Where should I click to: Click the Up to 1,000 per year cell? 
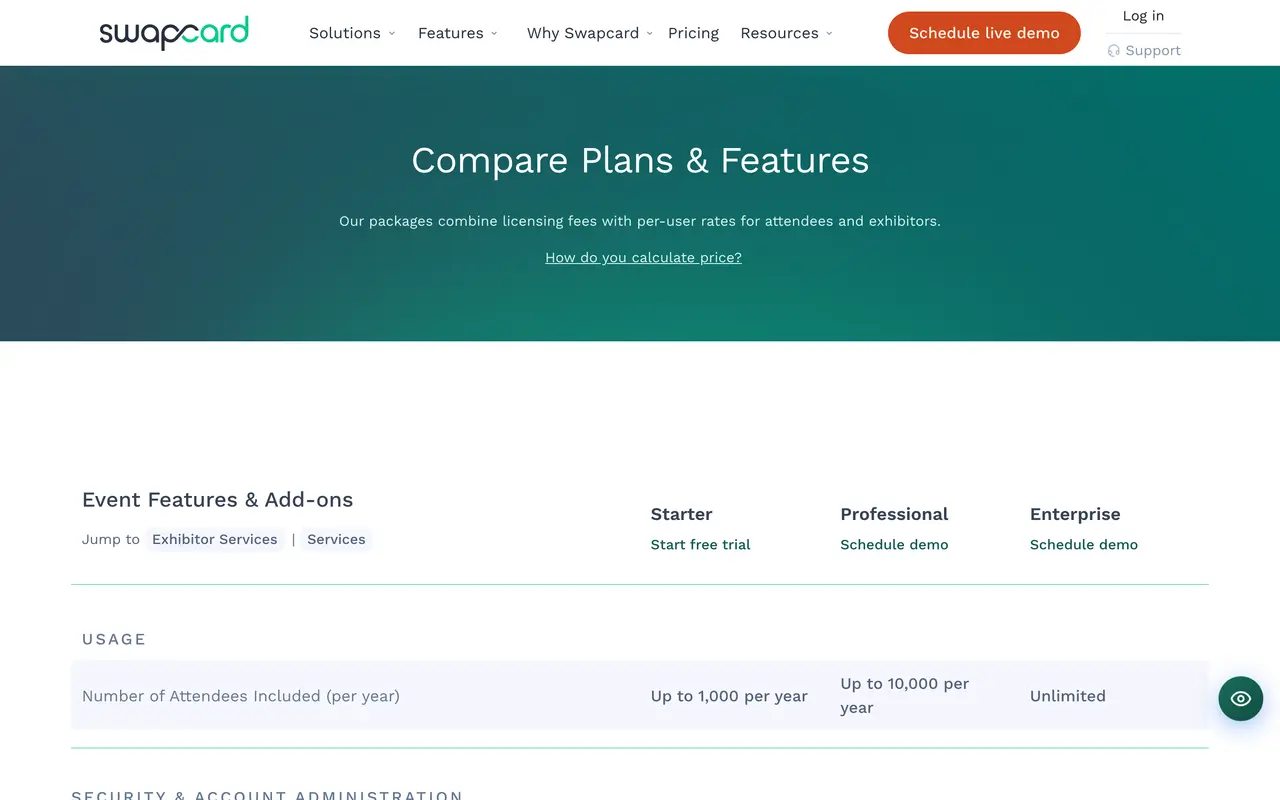coord(729,696)
